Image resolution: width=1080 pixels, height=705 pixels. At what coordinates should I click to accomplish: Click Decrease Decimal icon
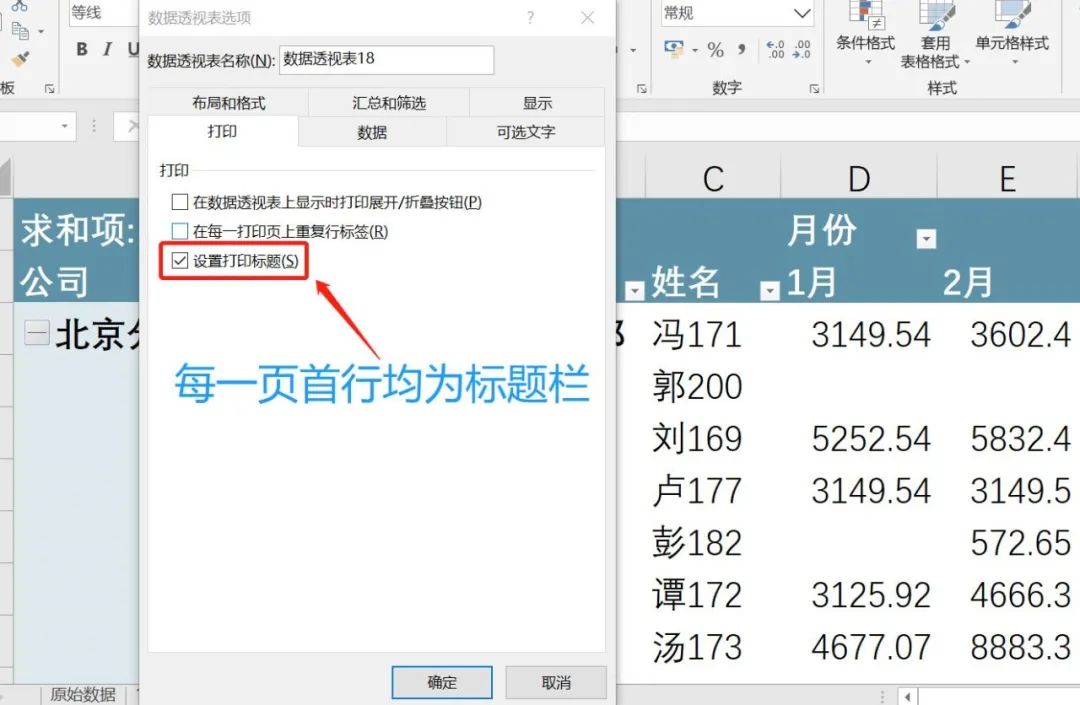802,50
